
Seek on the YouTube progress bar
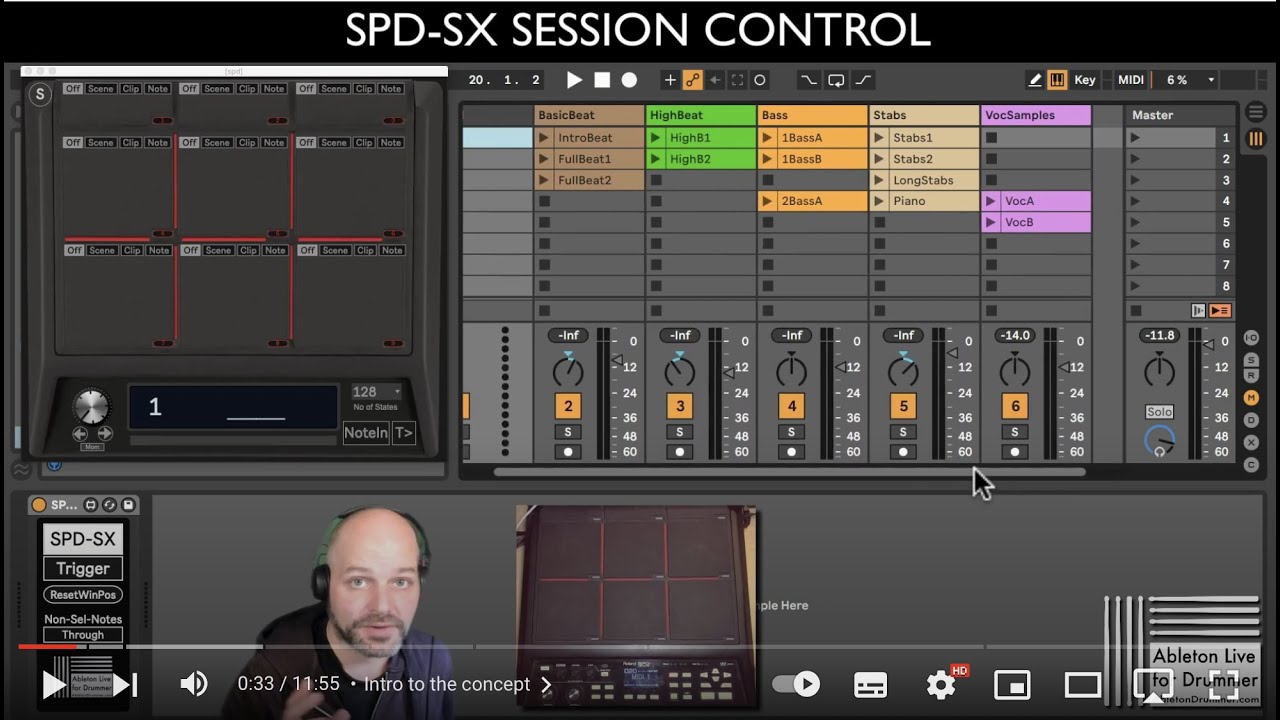tap(640, 647)
